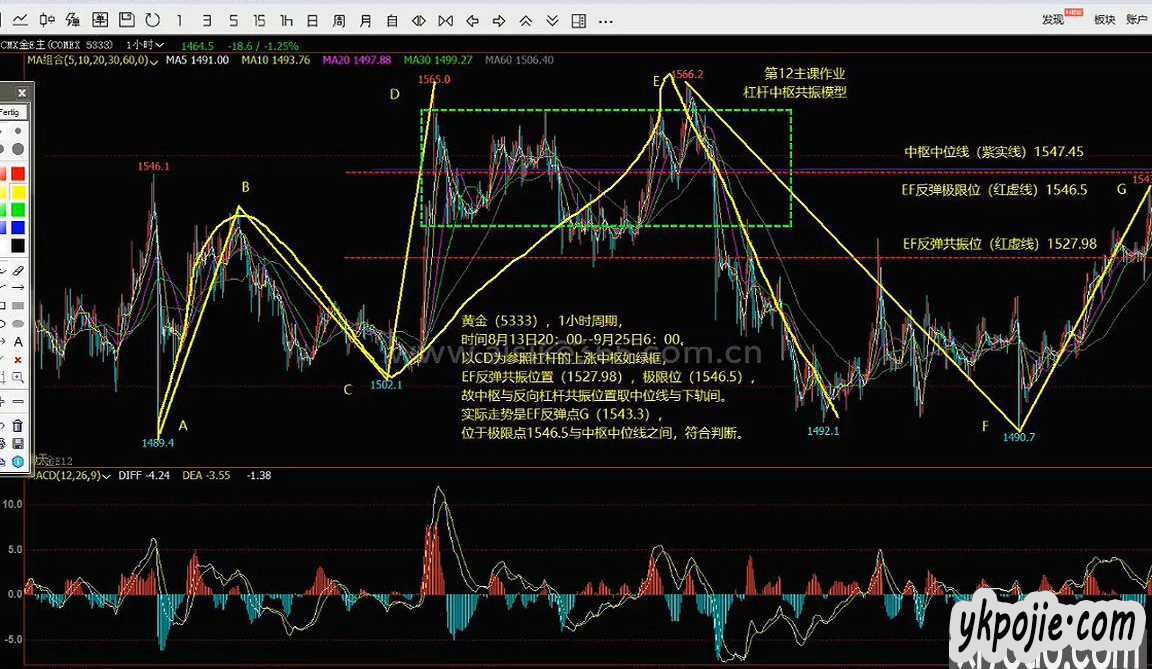1152x669 pixels.
Task: Pick the yellow color swatch
Action: [18, 192]
